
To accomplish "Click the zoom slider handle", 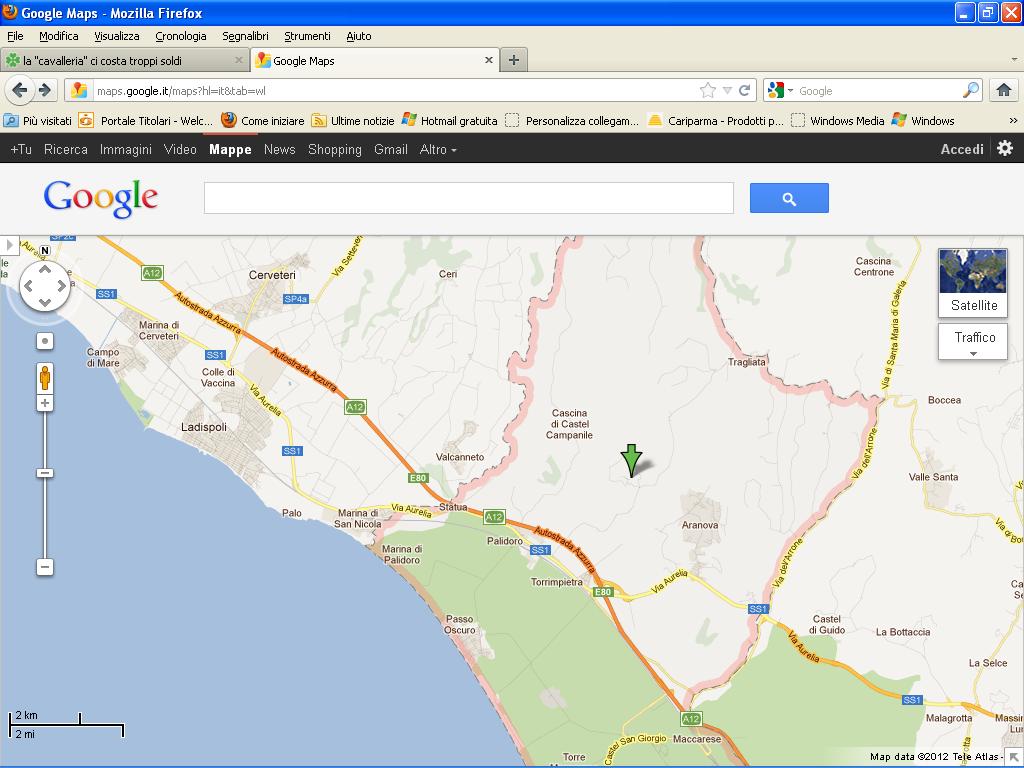I will [45, 473].
